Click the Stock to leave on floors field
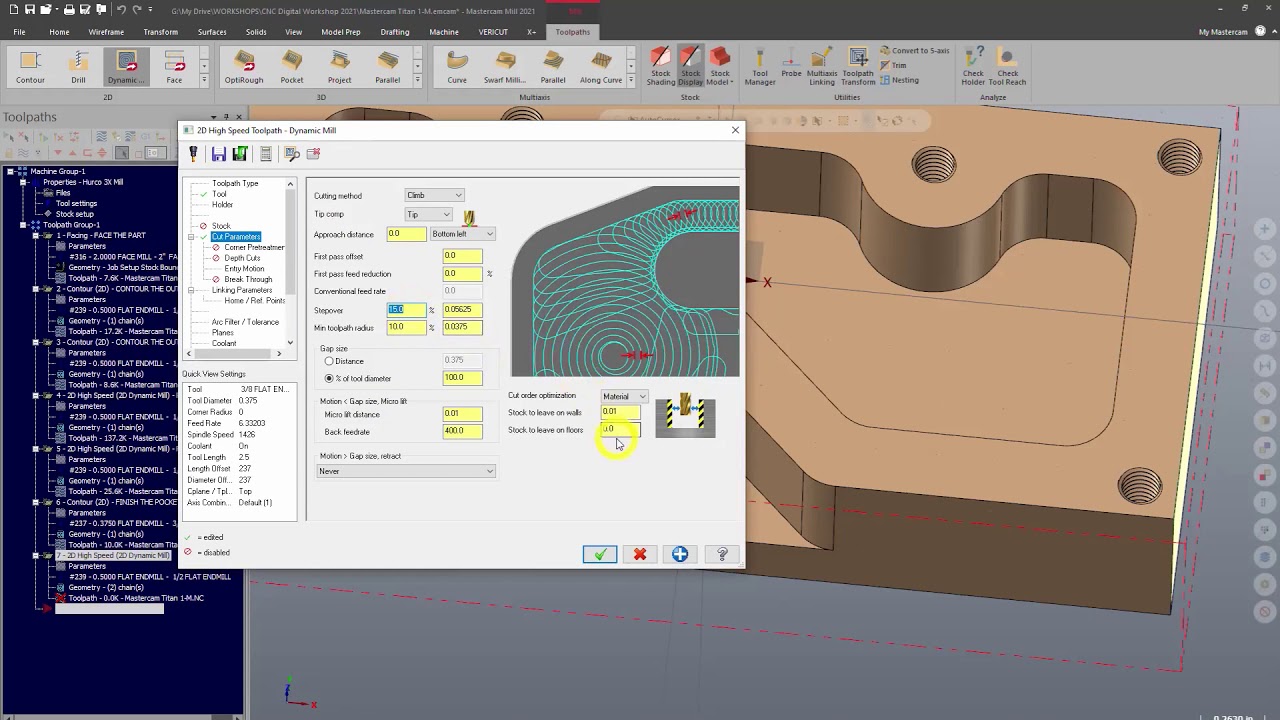Viewport: 1280px width, 720px height. point(620,430)
